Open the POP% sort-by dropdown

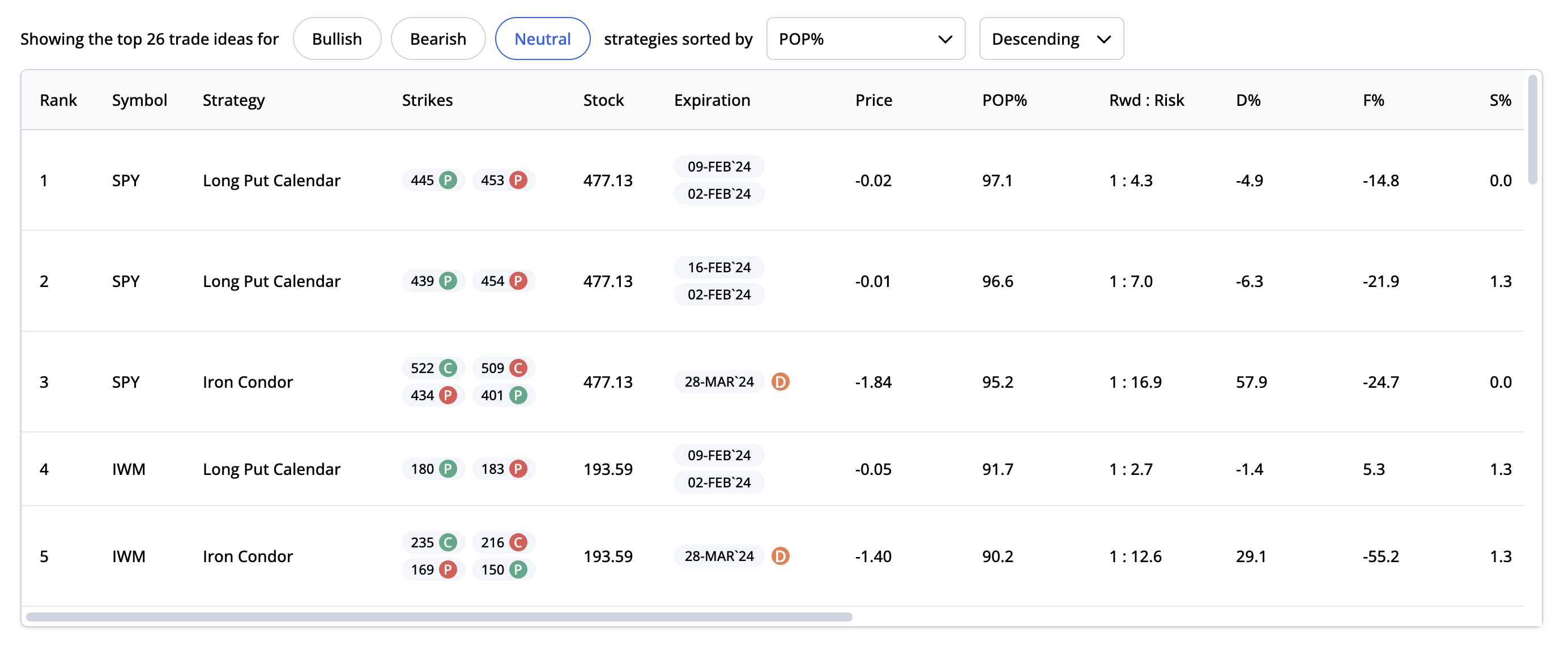865,39
